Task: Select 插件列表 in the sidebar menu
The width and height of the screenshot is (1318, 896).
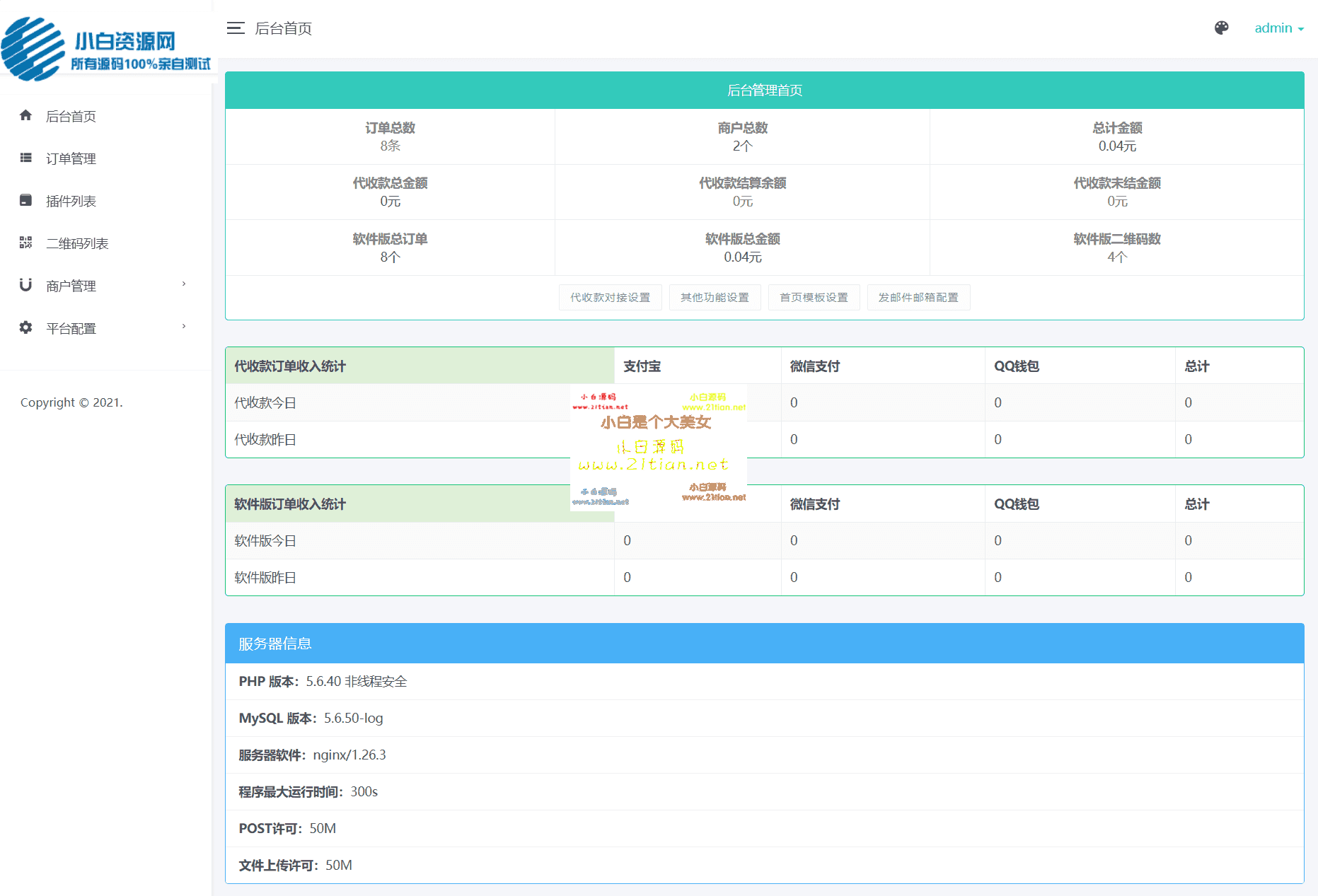Action: (x=71, y=200)
